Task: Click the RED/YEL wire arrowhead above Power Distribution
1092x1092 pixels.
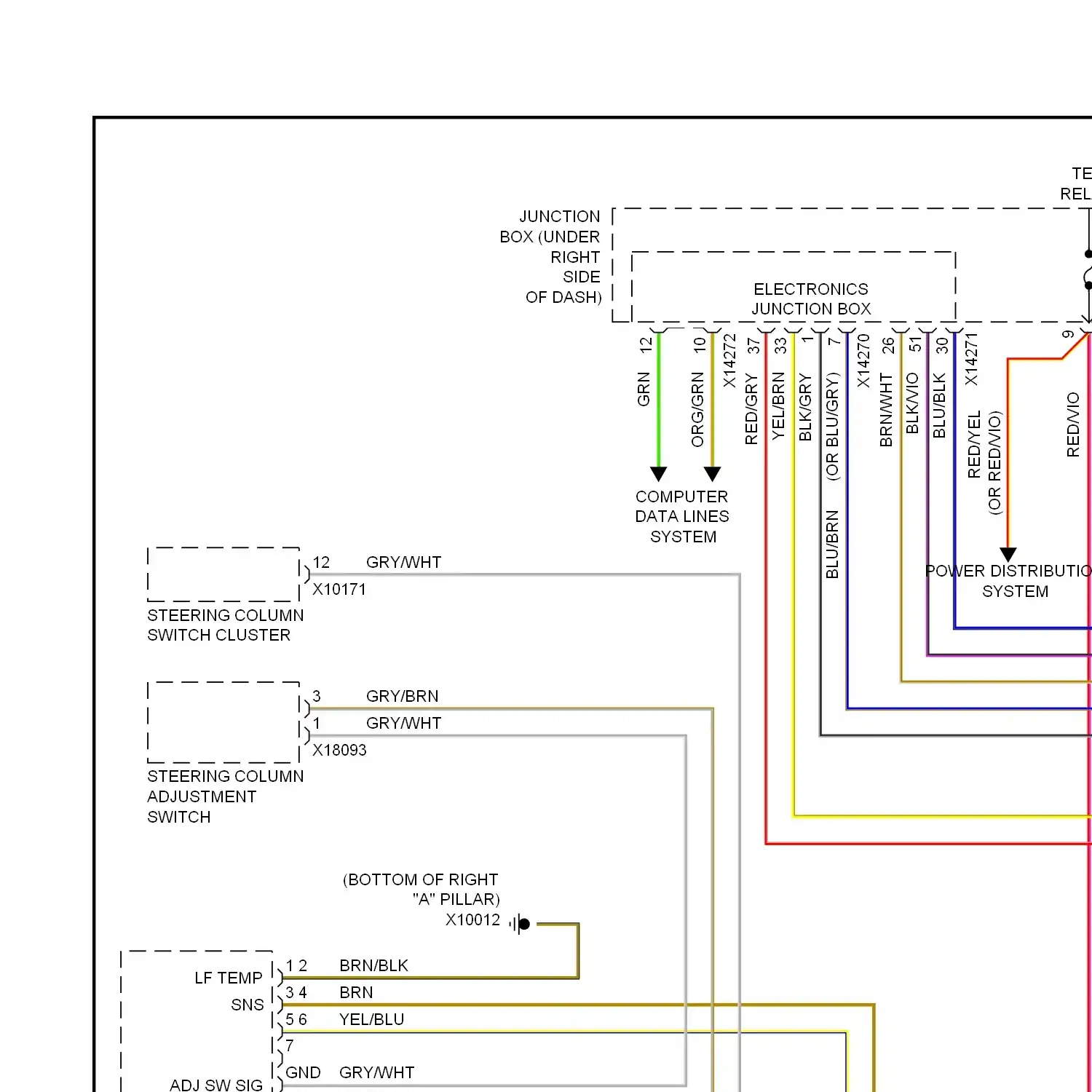Action: coord(1008,555)
